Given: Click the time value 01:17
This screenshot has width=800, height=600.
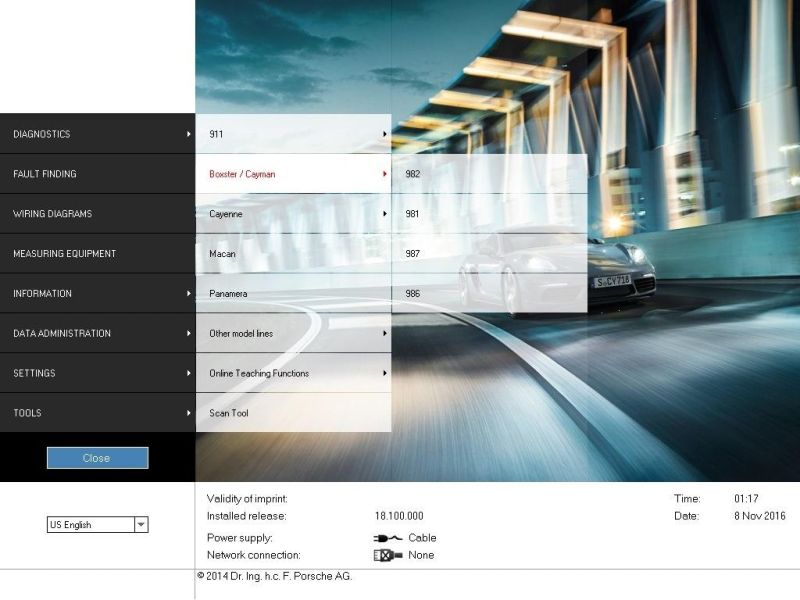Looking at the screenshot, I should click(746, 498).
